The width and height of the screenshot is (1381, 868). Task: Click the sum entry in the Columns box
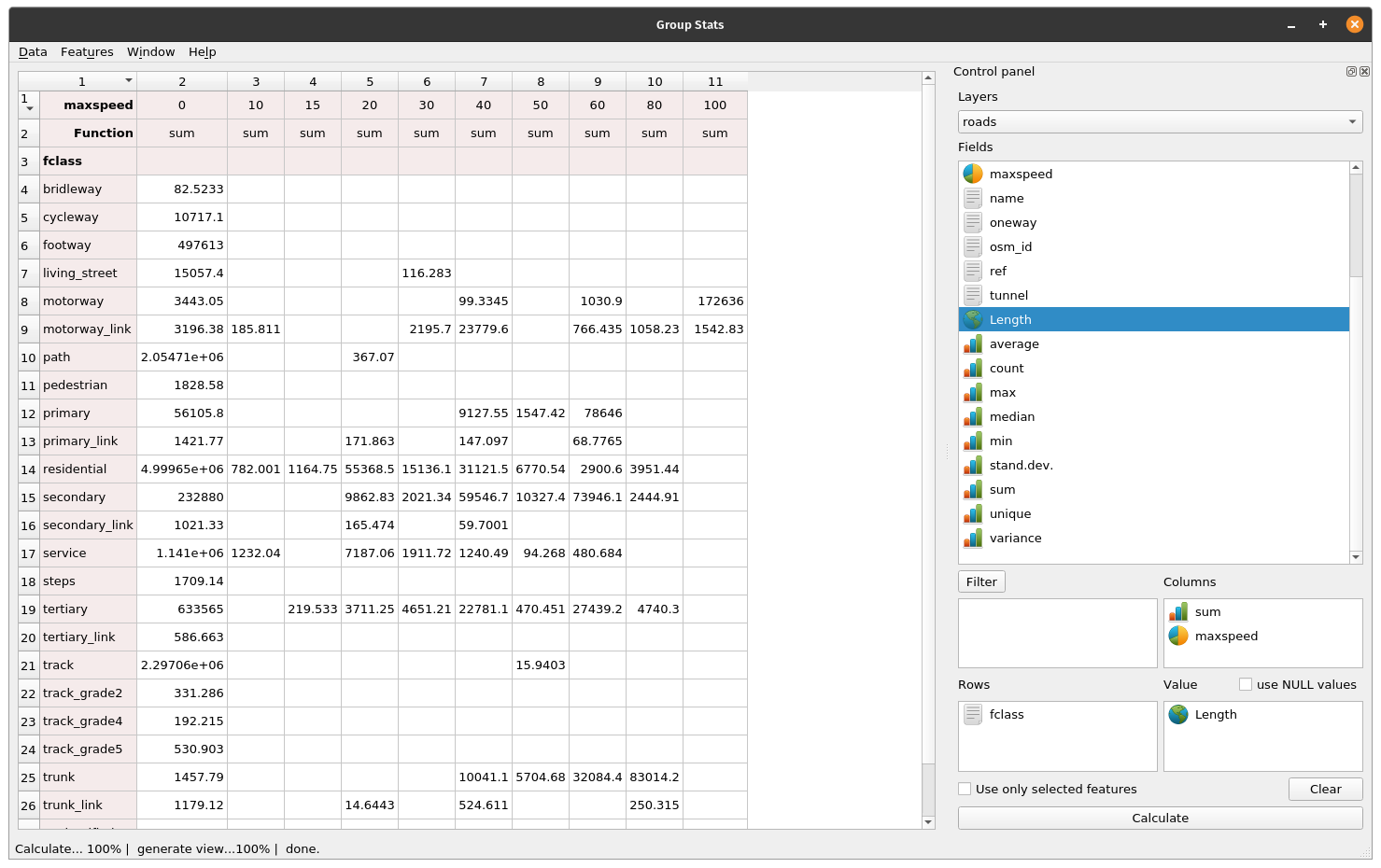pyautogui.click(x=1208, y=611)
